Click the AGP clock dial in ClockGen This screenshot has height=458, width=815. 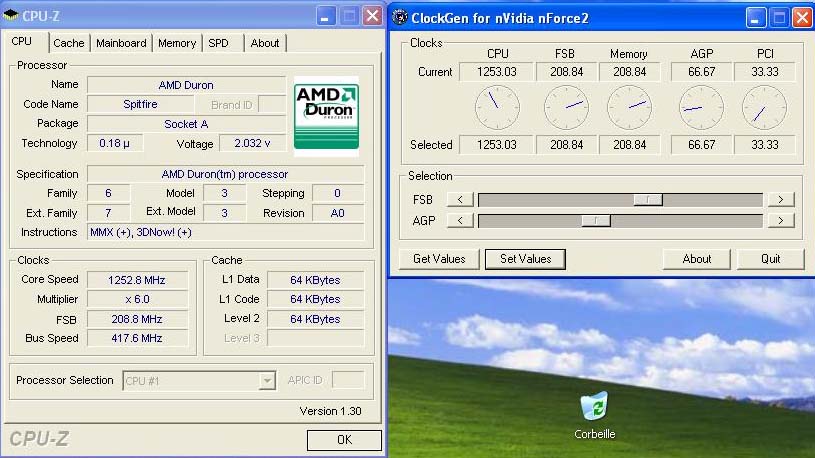[x=701, y=108]
